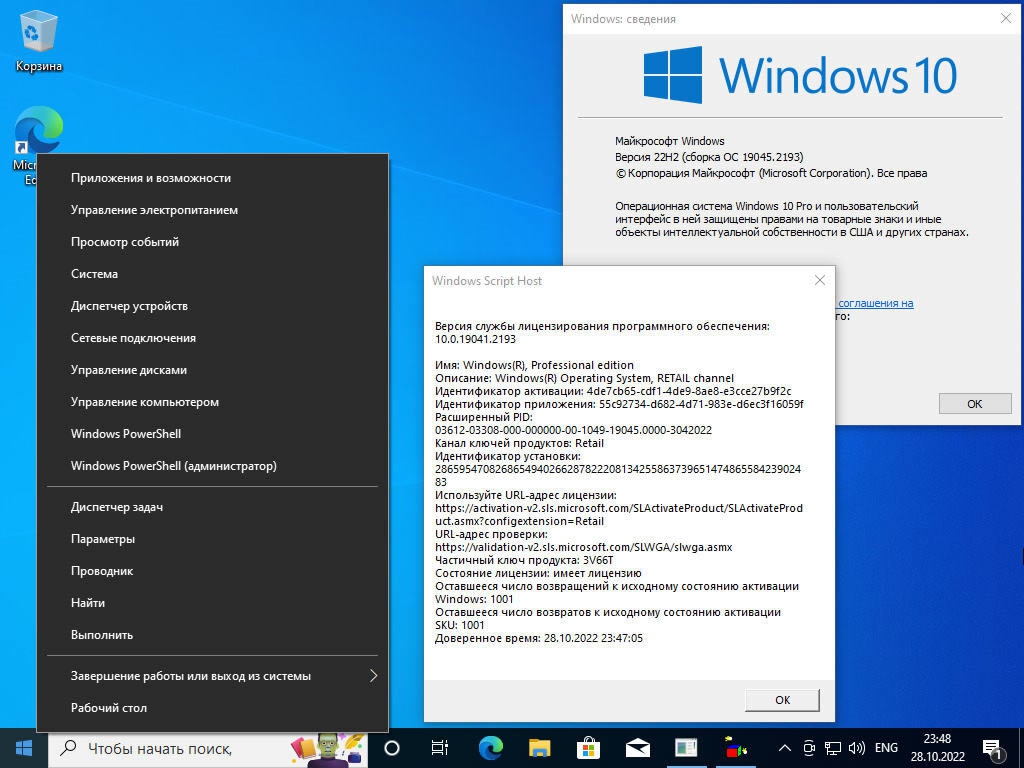The height and width of the screenshot is (768, 1024).
Task: Switch to the colorful script app taskbar icon
Action: click(735, 748)
